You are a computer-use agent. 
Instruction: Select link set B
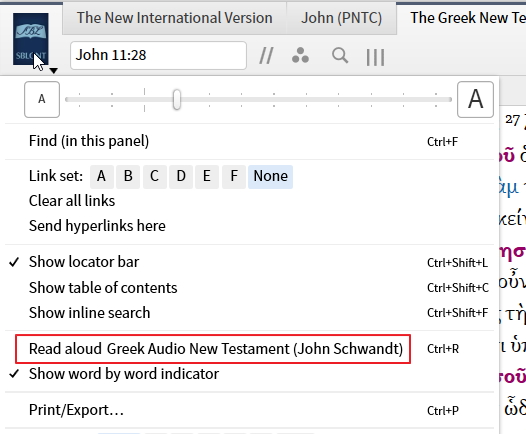[128, 176]
